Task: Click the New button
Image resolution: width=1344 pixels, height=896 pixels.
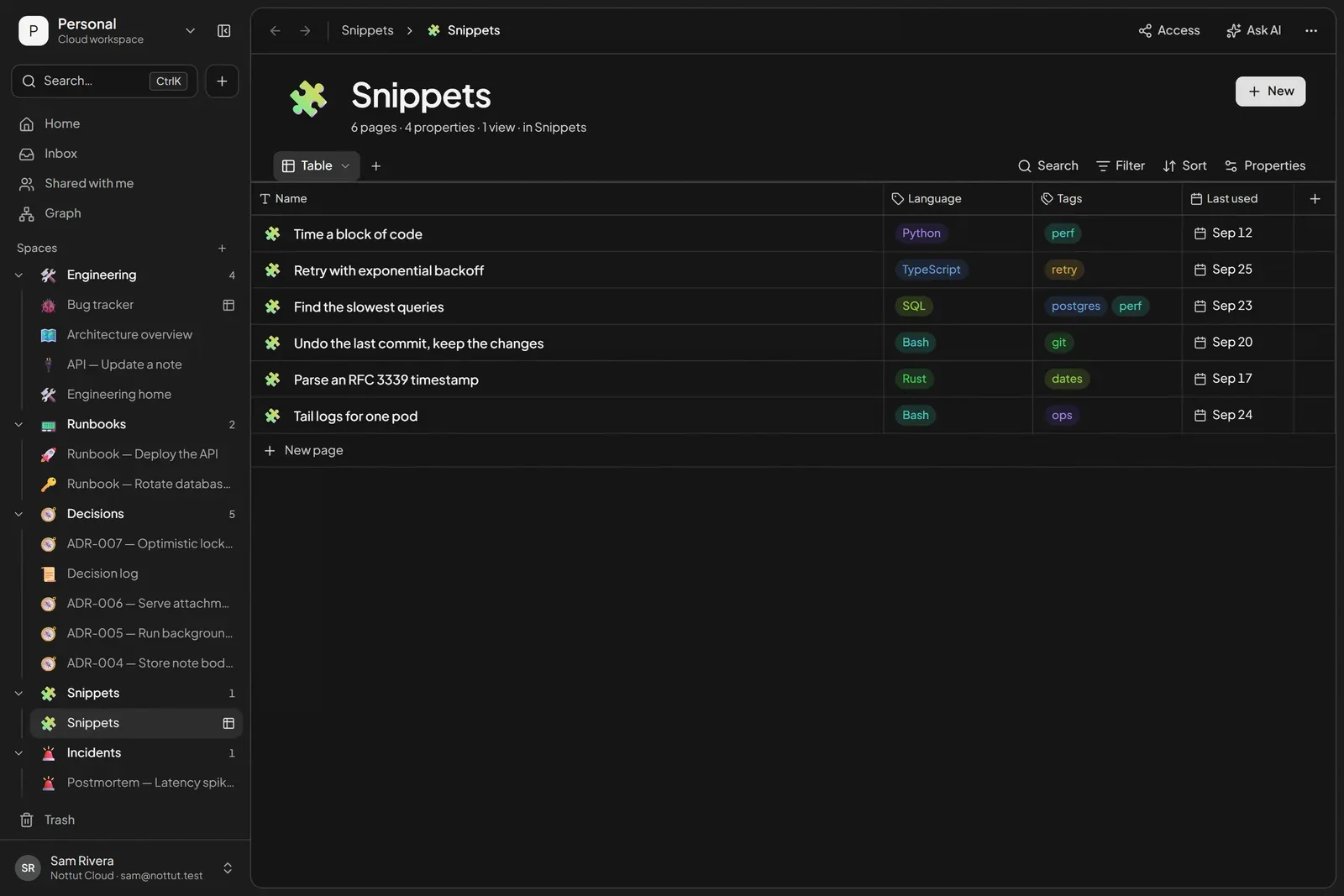Action: coord(1270,92)
